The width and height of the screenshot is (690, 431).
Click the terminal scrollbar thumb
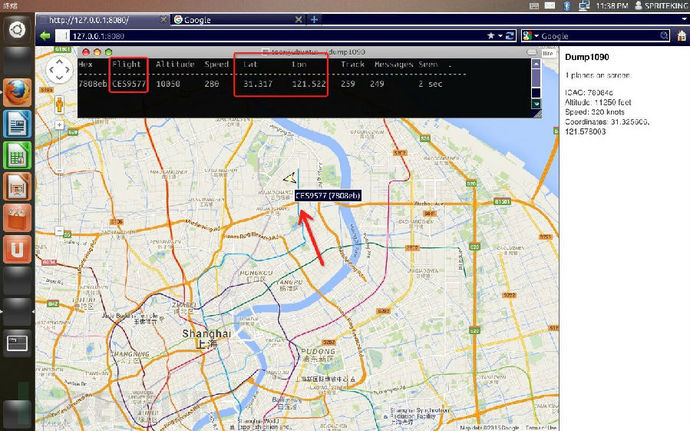coord(536,77)
